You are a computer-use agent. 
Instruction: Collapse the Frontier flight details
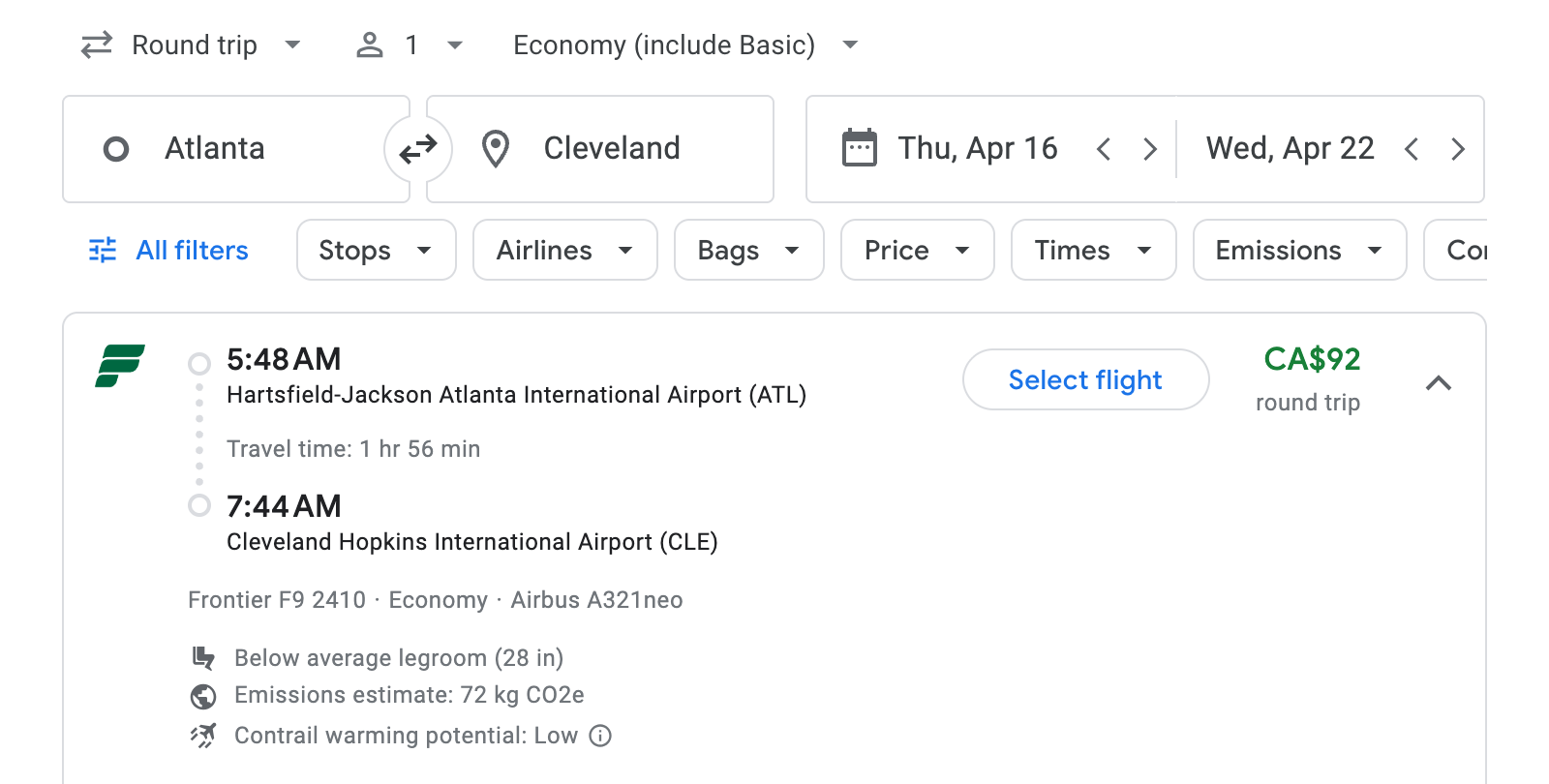tap(1440, 383)
